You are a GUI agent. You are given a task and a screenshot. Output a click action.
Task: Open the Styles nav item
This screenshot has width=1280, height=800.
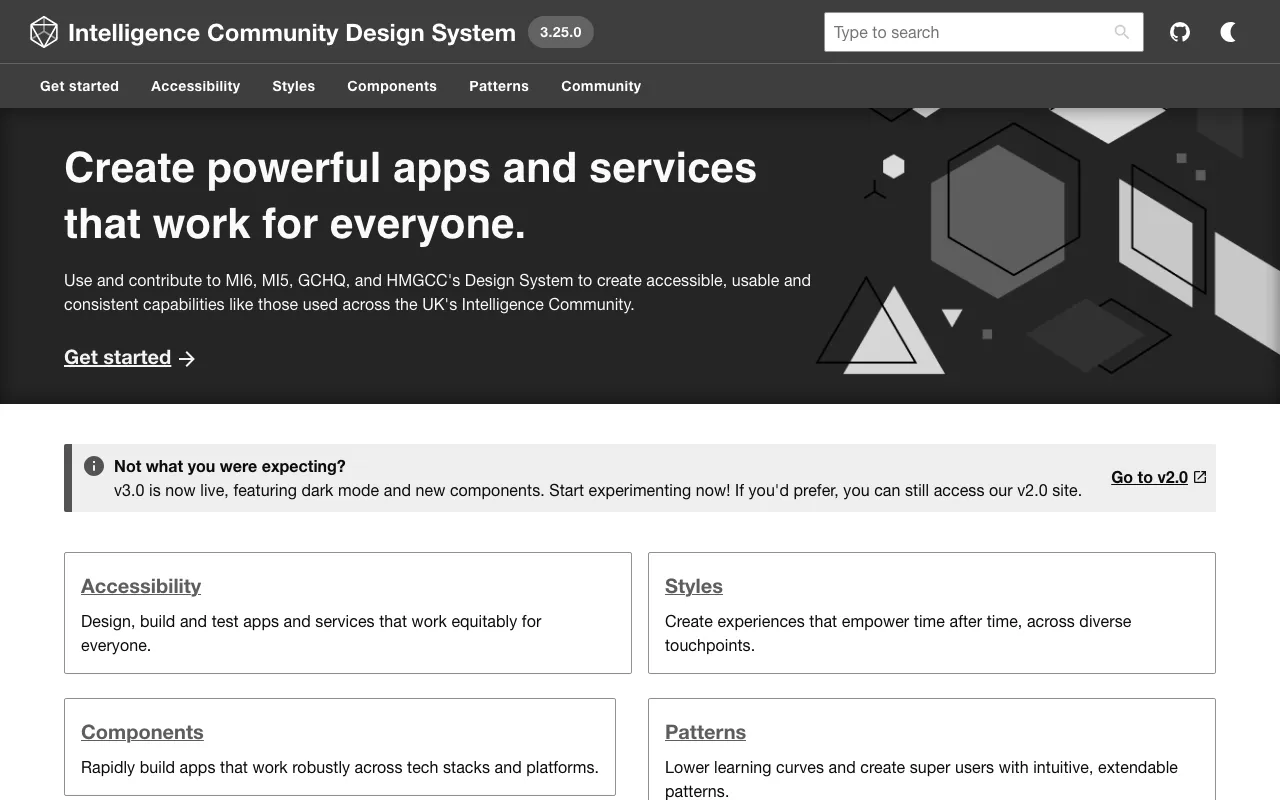[x=293, y=86]
